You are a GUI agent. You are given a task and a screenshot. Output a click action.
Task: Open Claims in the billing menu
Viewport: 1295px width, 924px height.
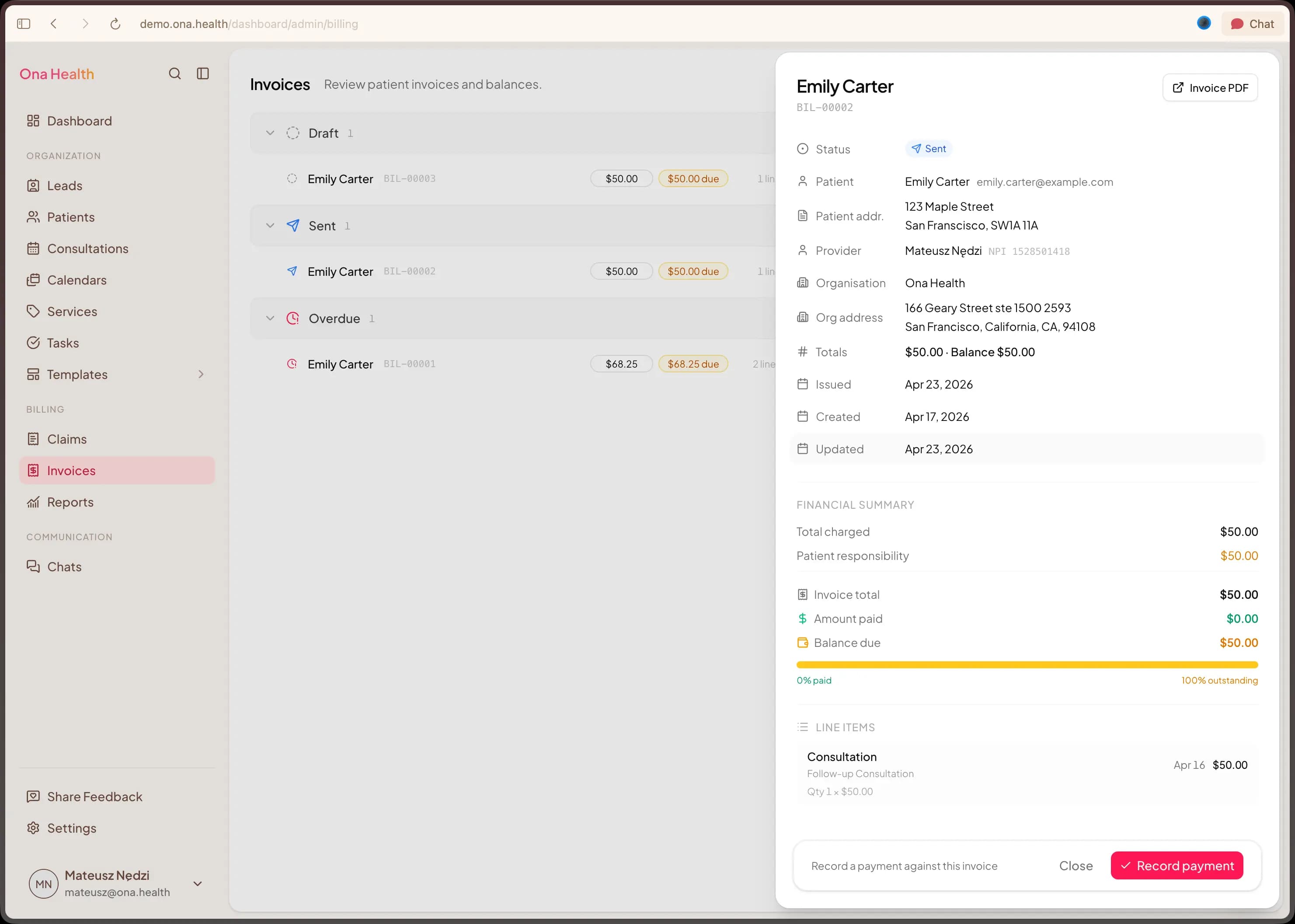click(66, 439)
